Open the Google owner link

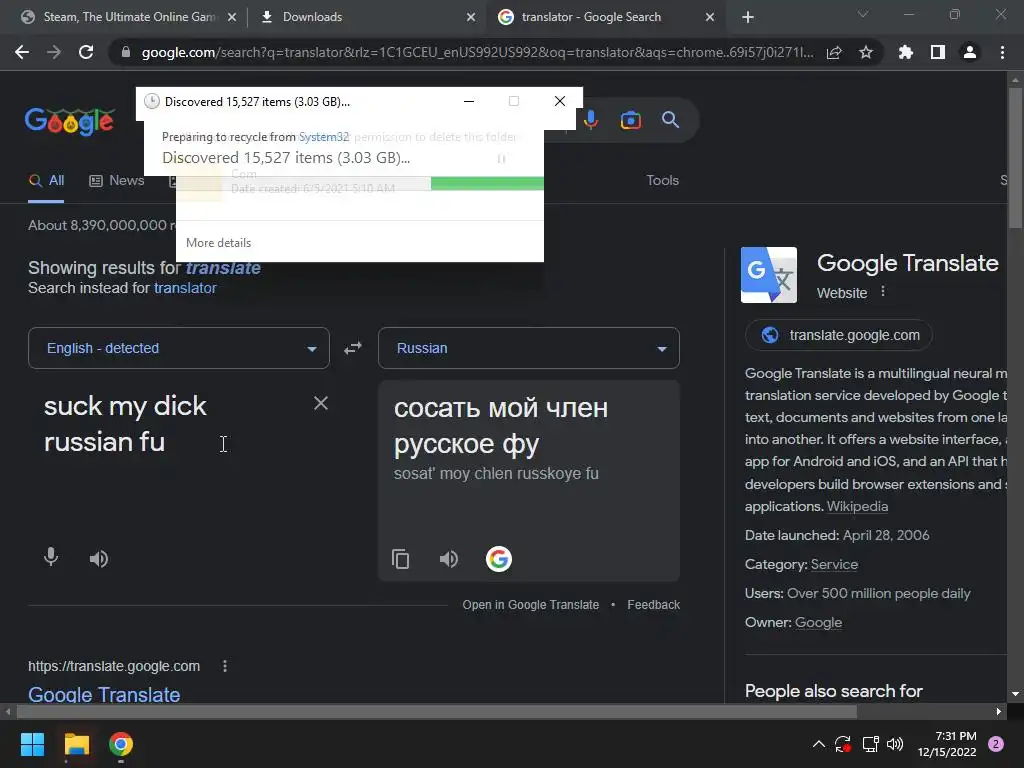tap(818, 622)
